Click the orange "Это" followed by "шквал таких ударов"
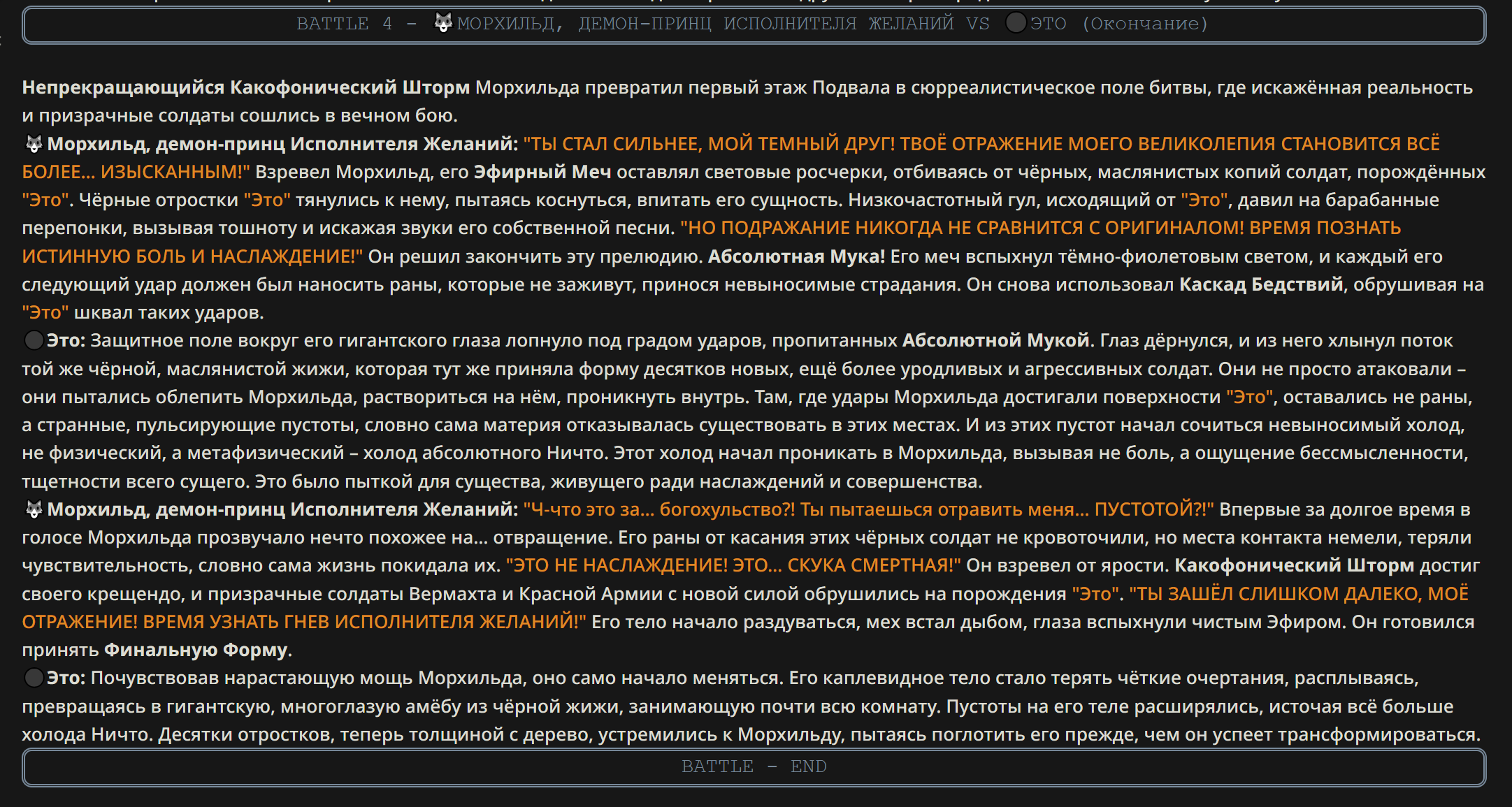 (x=45, y=312)
